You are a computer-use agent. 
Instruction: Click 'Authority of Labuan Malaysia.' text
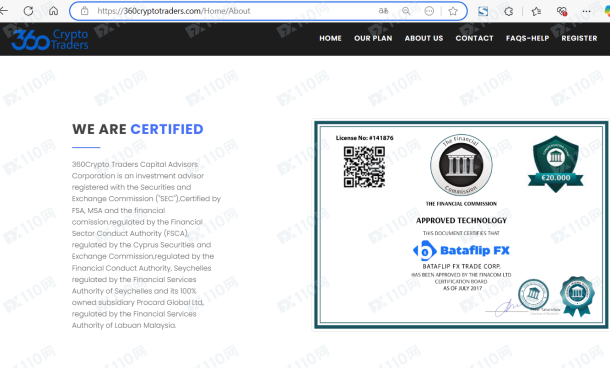124,325
